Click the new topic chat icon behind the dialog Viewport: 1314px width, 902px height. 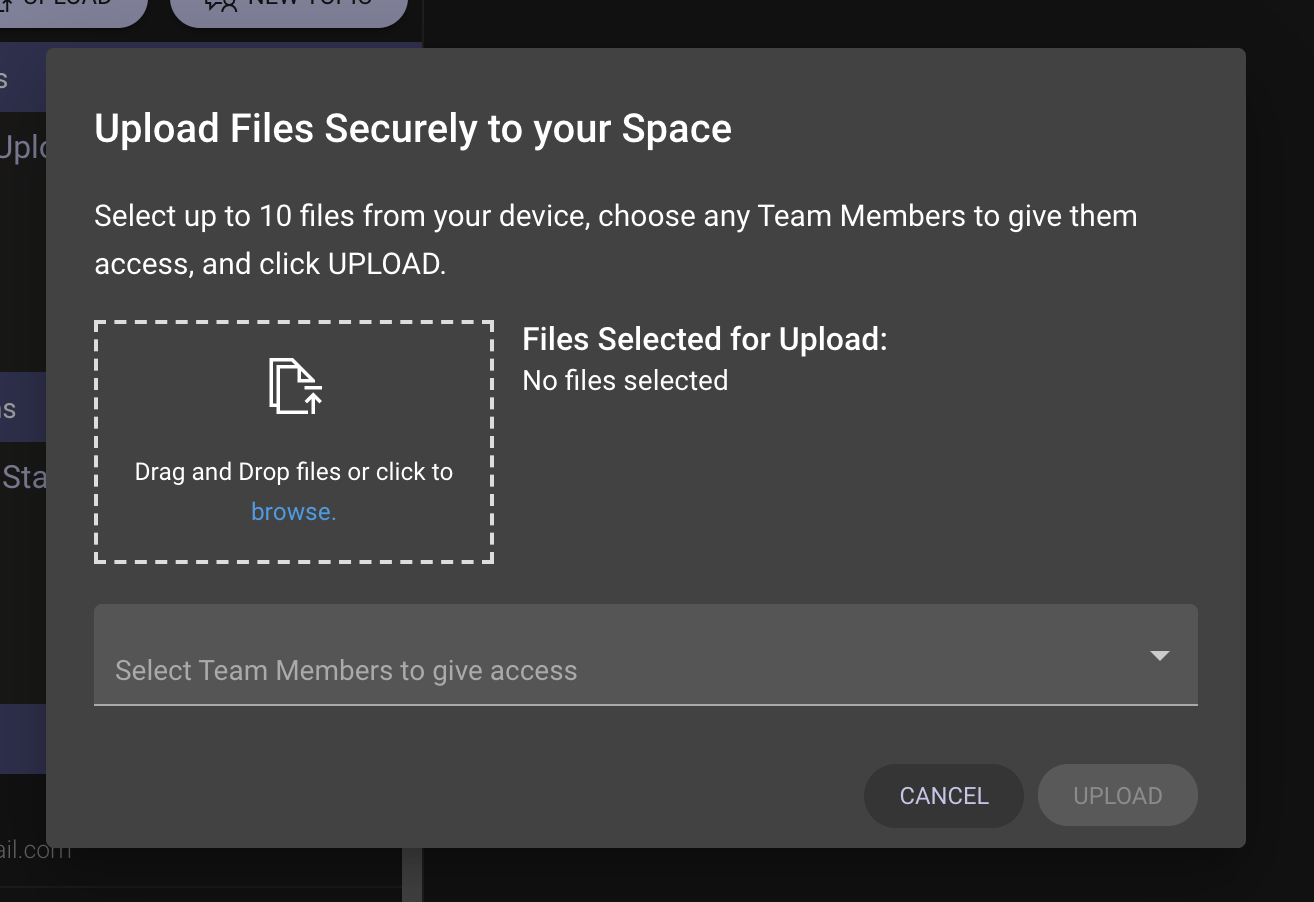(221, 4)
